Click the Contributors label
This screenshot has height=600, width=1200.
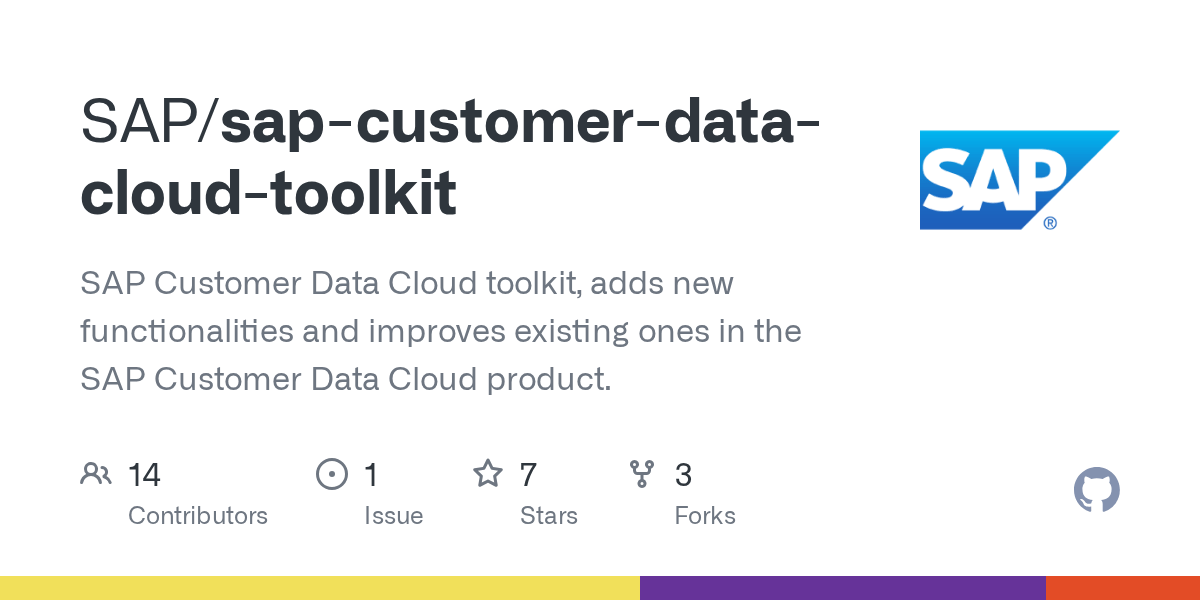pyautogui.click(x=198, y=516)
